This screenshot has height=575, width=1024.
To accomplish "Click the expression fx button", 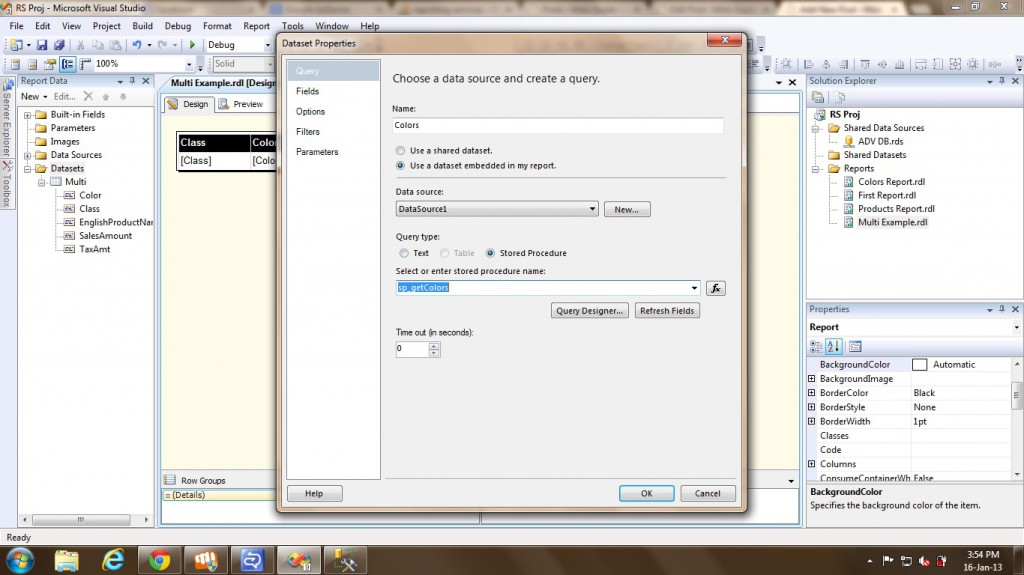I will [x=715, y=288].
